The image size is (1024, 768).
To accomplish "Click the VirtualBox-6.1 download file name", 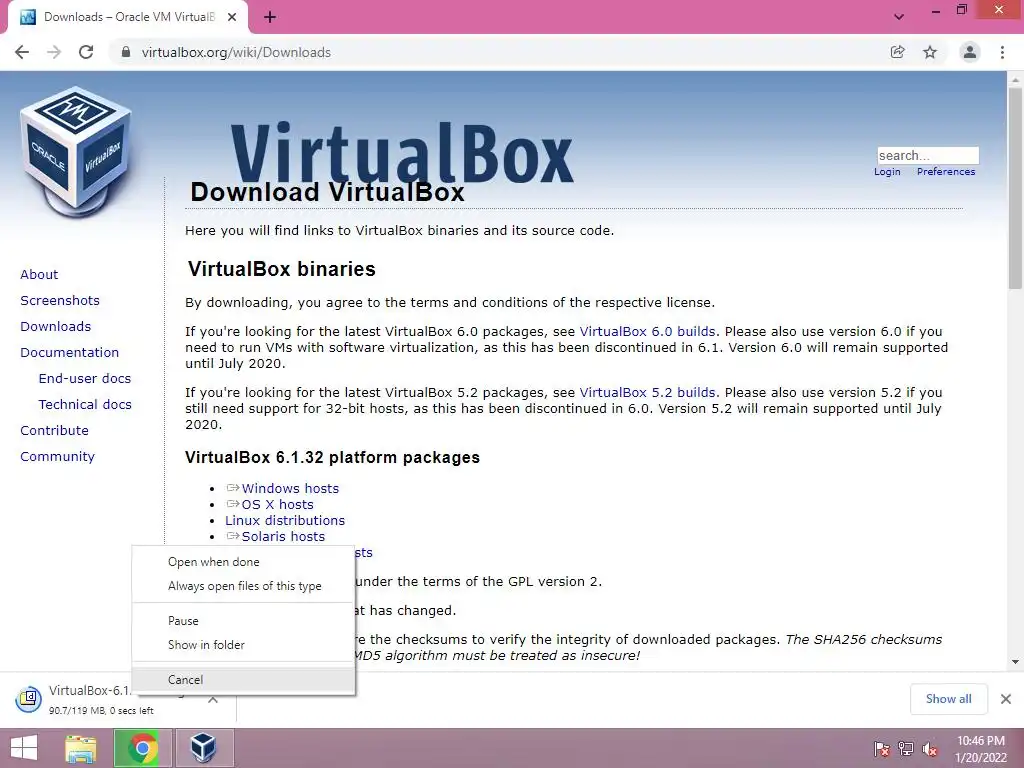I will click(x=90, y=690).
